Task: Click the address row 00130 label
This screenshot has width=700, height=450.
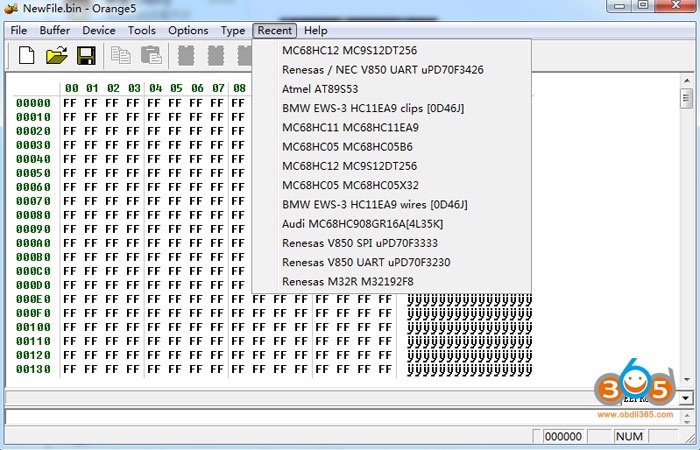Action: (33, 369)
